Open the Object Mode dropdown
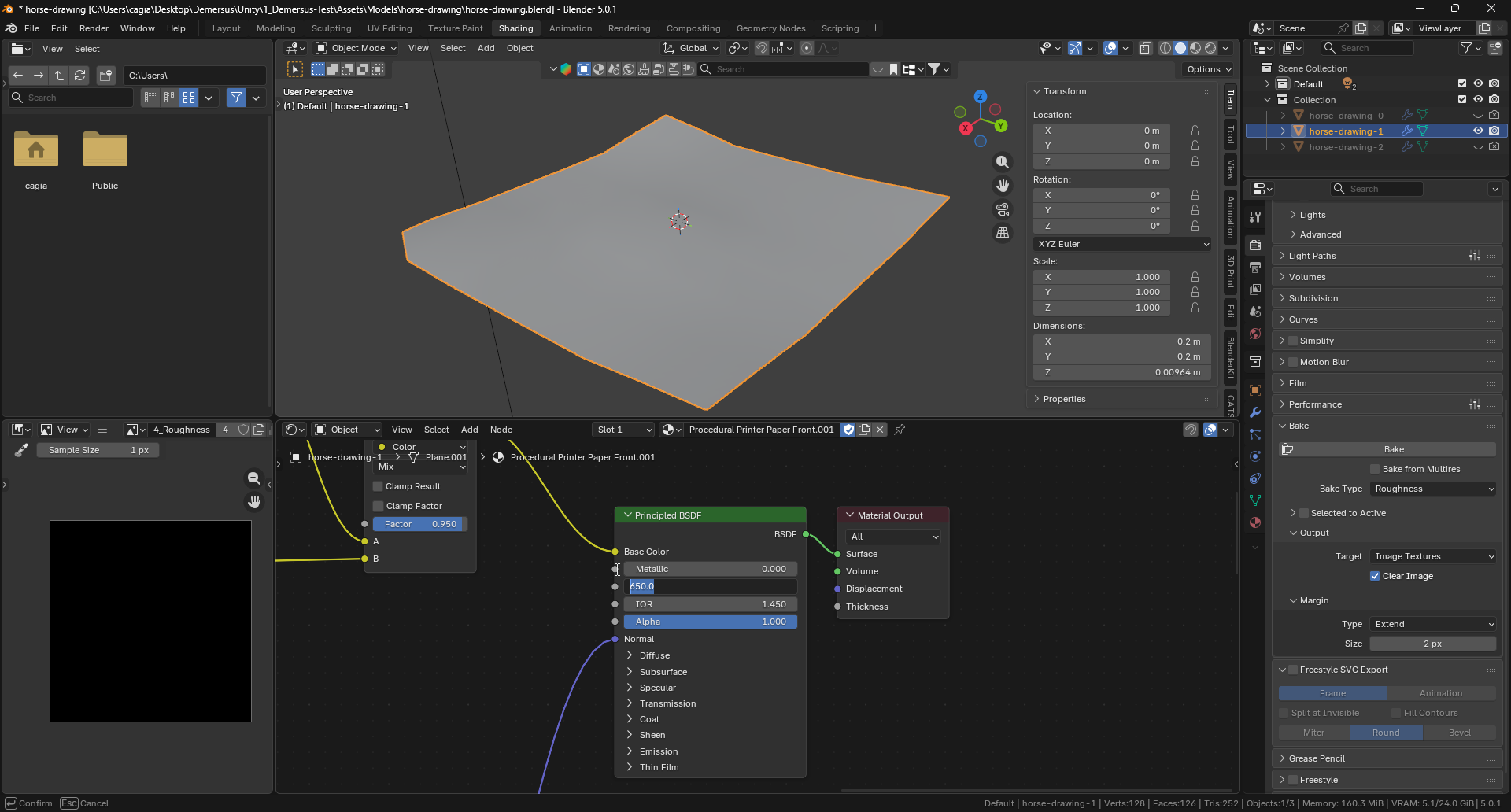 pos(356,48)
